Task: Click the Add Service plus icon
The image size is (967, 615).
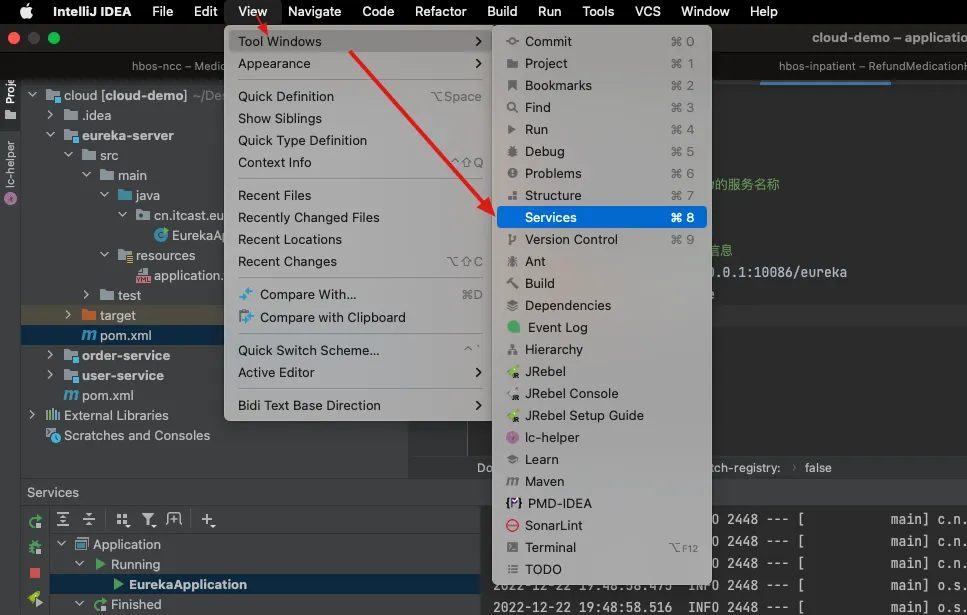Action: [208, 520]
